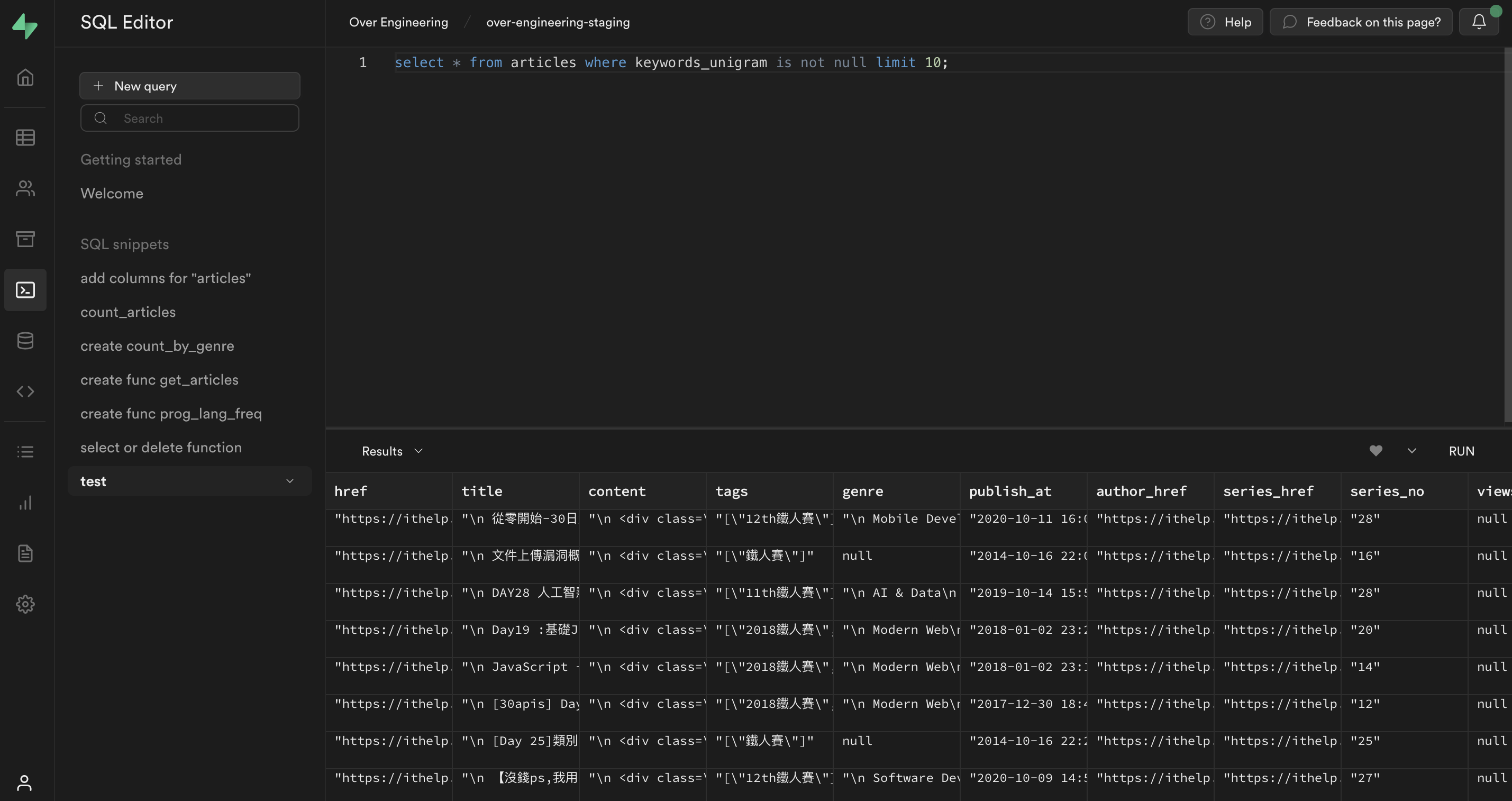Click the Help button
The height and width of the screenshot is (801, 1512).
coord(1225,22)
